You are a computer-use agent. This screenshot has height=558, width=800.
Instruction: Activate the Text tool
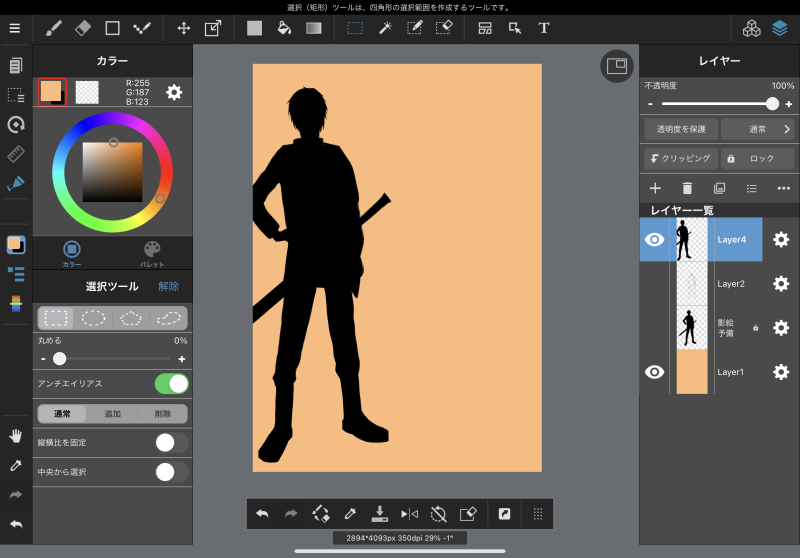544,28
